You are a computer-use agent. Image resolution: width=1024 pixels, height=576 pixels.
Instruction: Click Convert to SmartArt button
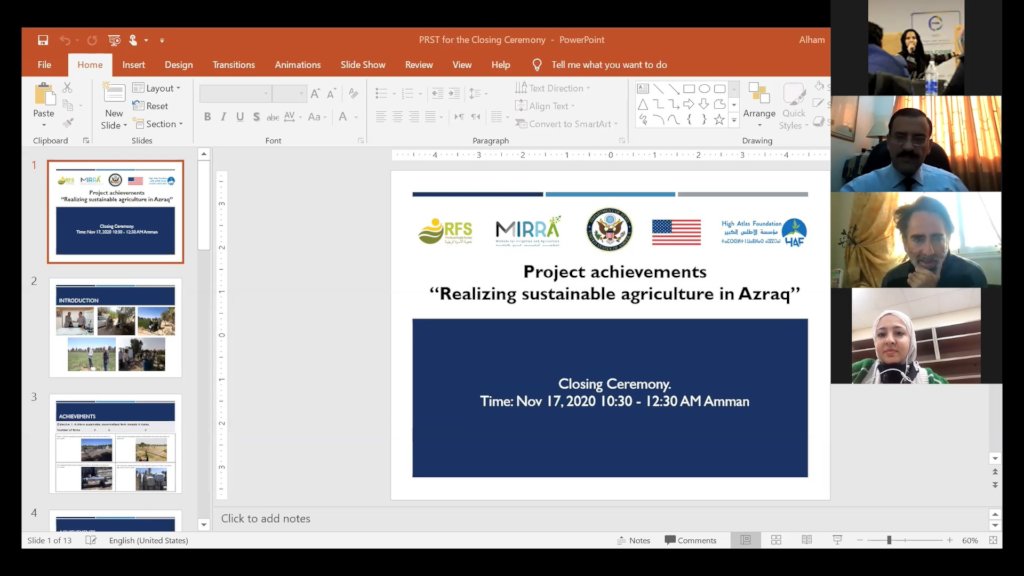[x=566, y=123]
